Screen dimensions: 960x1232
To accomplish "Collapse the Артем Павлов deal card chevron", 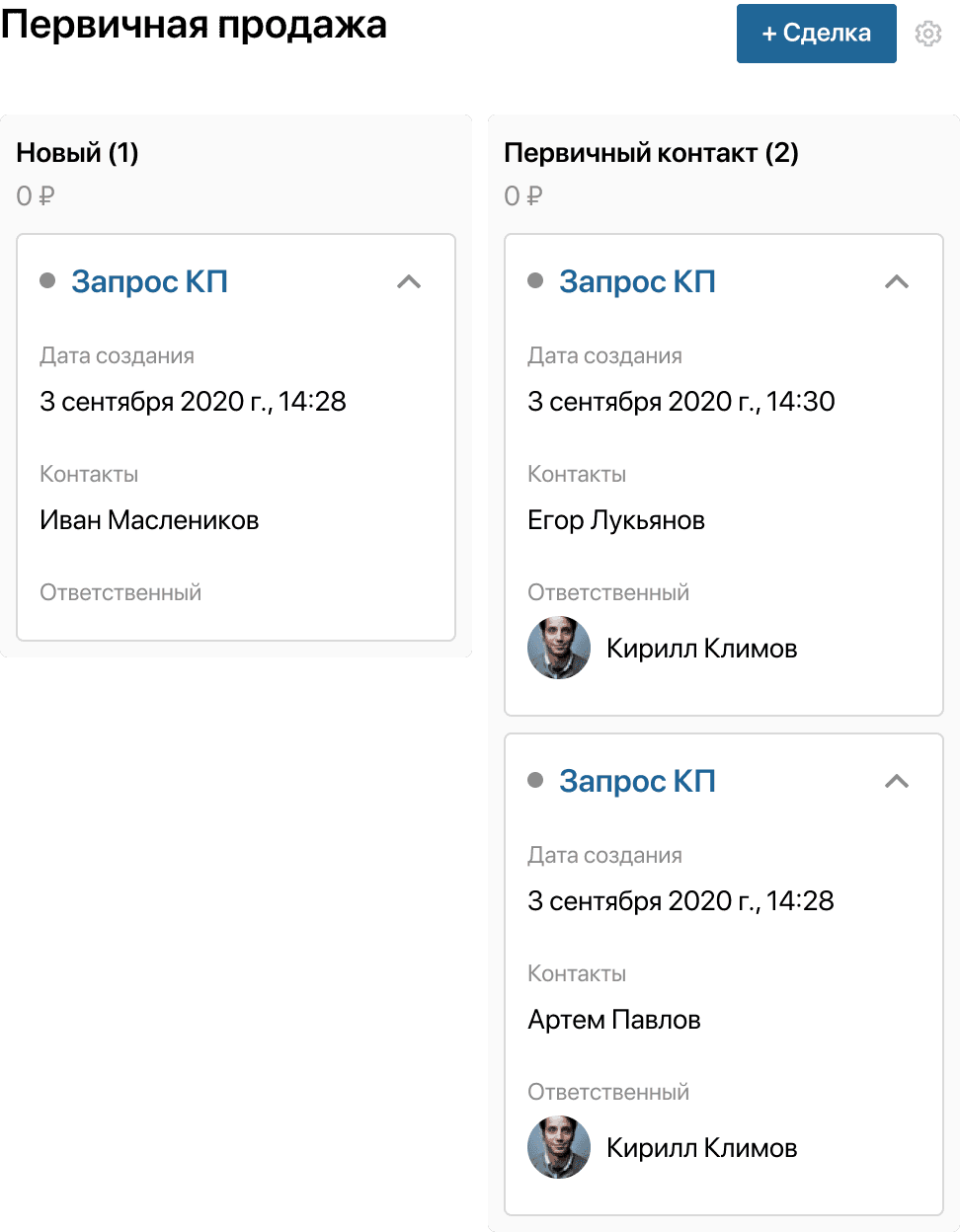I will pyautogui.click(x=897, y=782).
